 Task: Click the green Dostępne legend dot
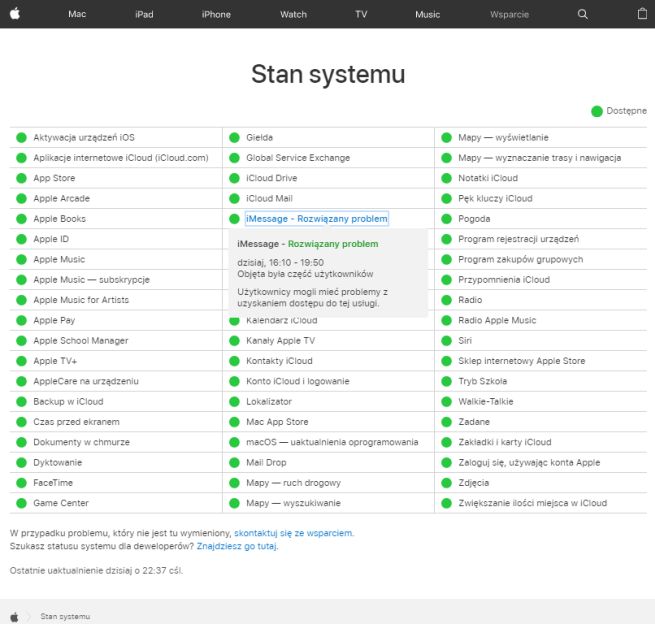pyautogui.click(x=597, y=112)
